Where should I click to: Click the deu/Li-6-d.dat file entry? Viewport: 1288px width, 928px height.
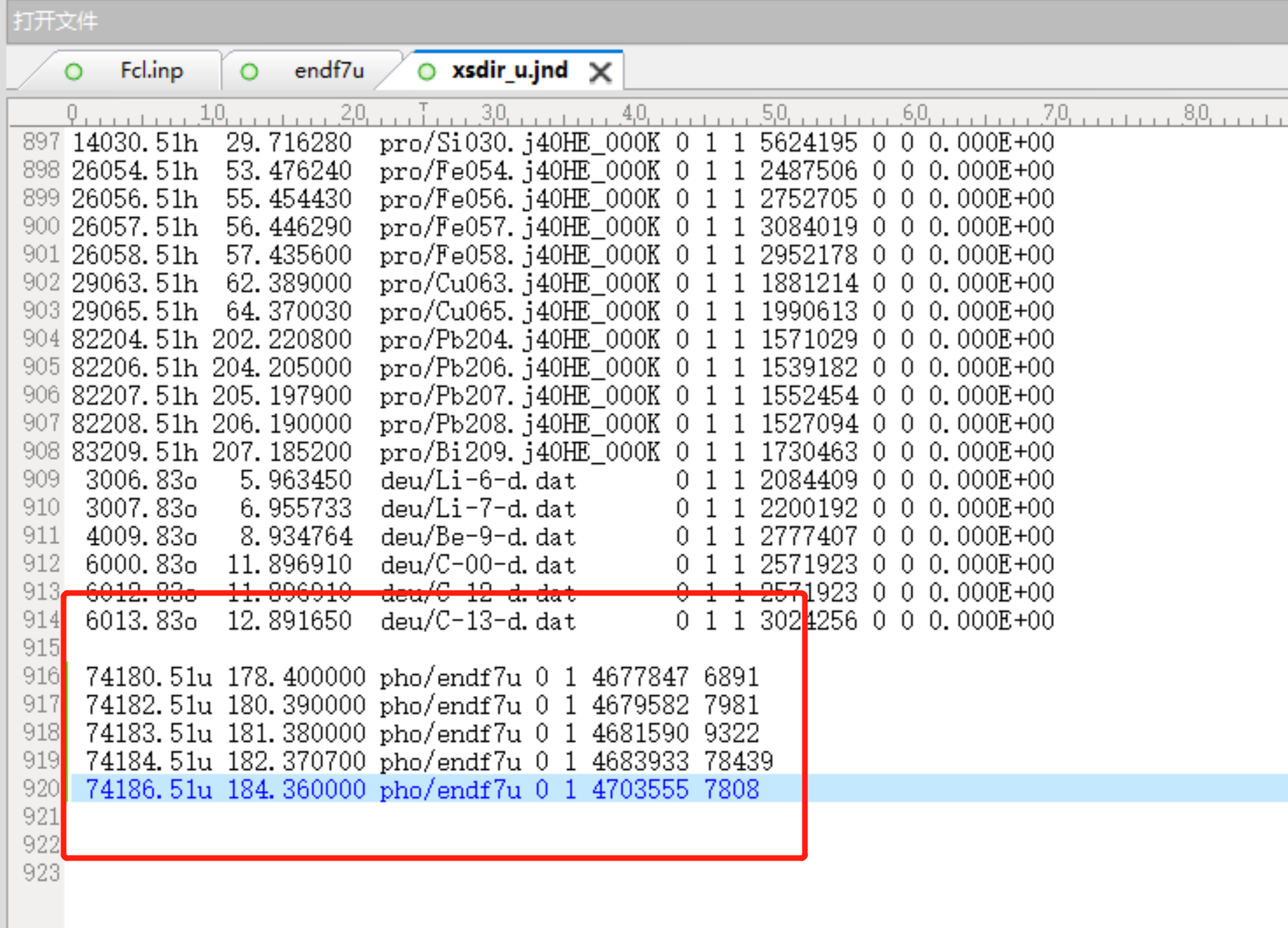click(478, 481)
